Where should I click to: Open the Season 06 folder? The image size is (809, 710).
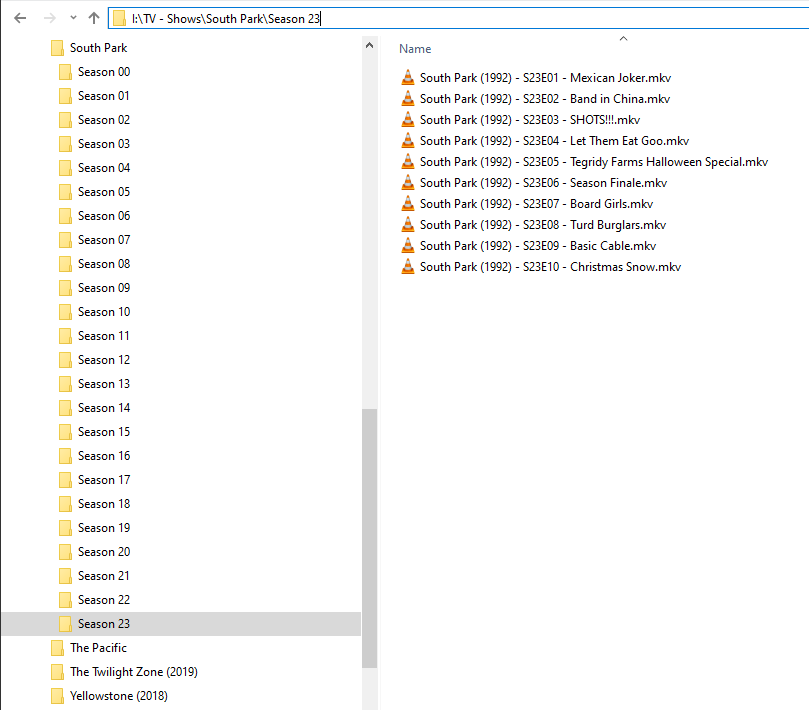(104, 216)
